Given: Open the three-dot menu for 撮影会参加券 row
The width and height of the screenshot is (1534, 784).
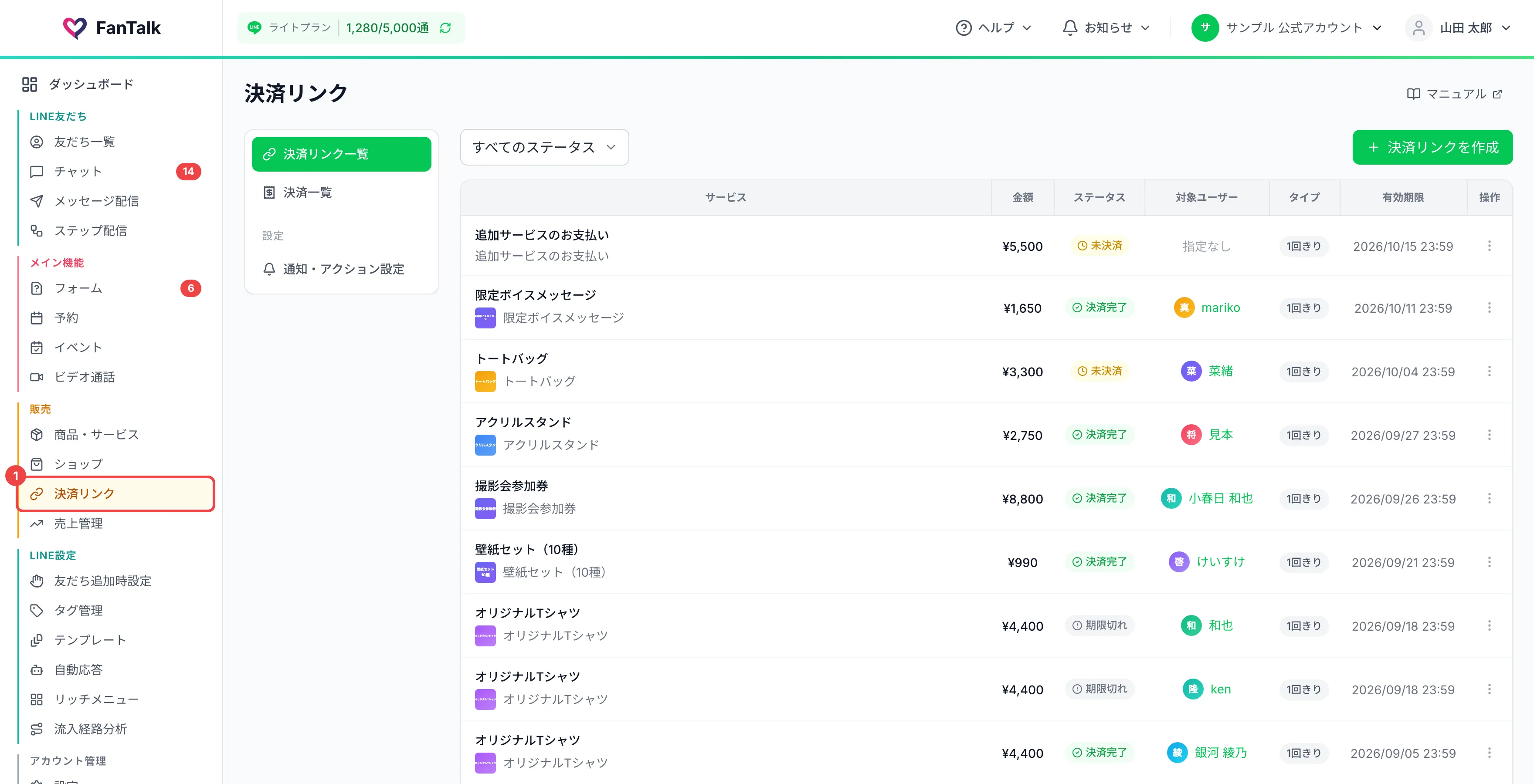Looking at the screenshot, I should (1490, 498).
